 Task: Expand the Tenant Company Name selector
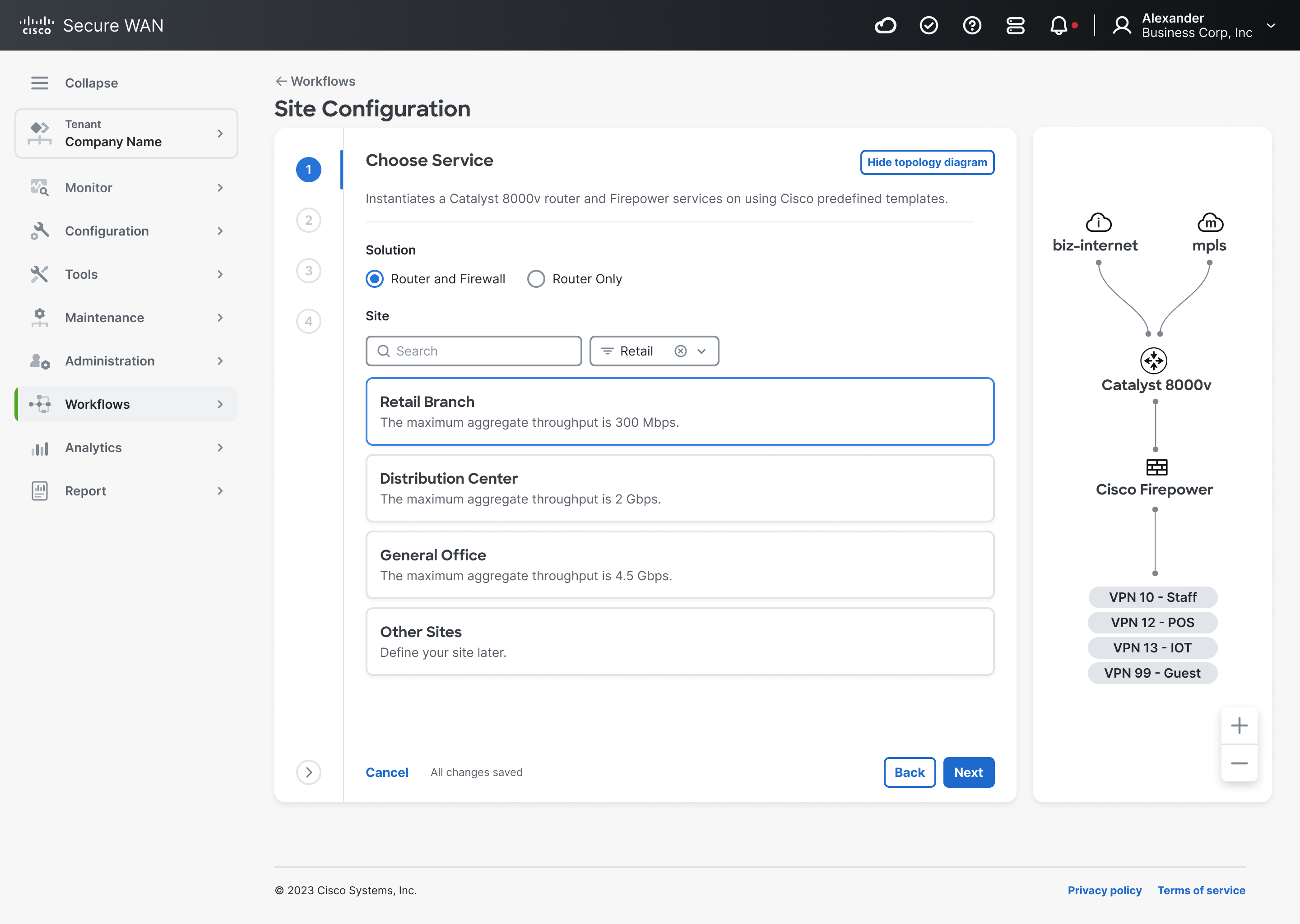tap(126, 134)
